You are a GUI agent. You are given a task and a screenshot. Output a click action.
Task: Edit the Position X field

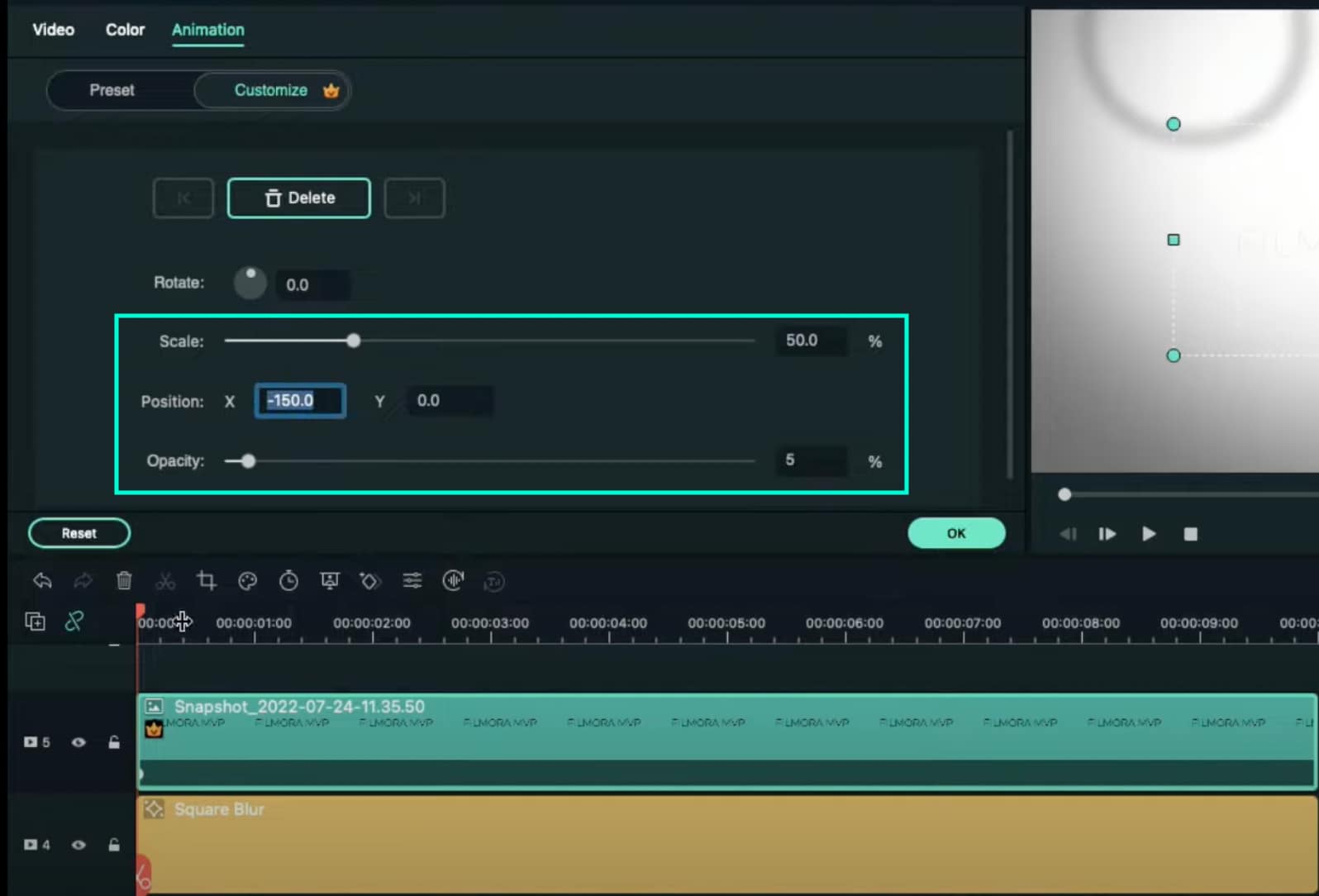pos(300,401)
